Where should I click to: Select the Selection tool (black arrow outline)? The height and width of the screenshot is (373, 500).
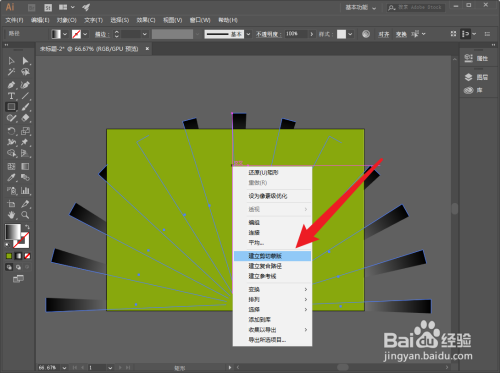tap(11, 61)
